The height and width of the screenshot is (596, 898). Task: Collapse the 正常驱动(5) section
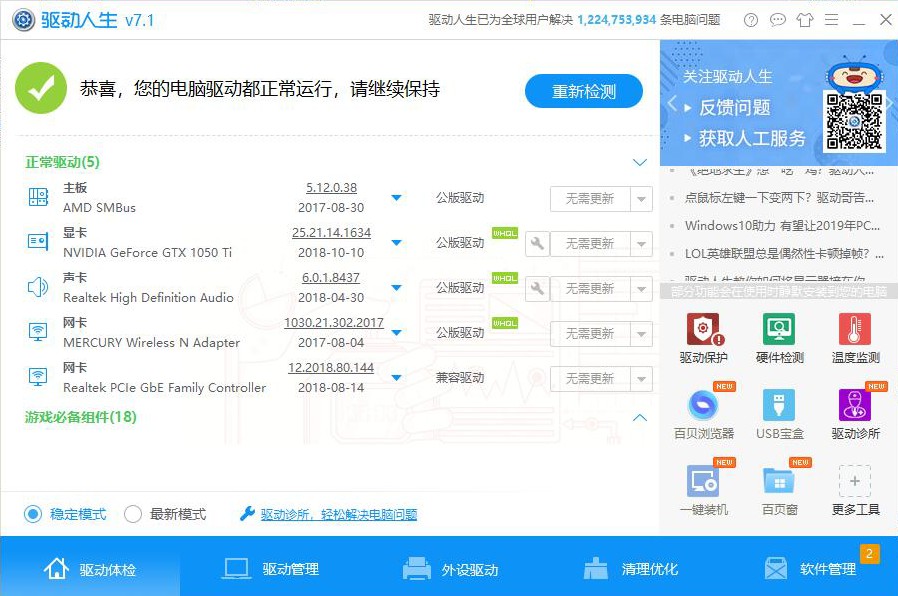coord(640,162)
